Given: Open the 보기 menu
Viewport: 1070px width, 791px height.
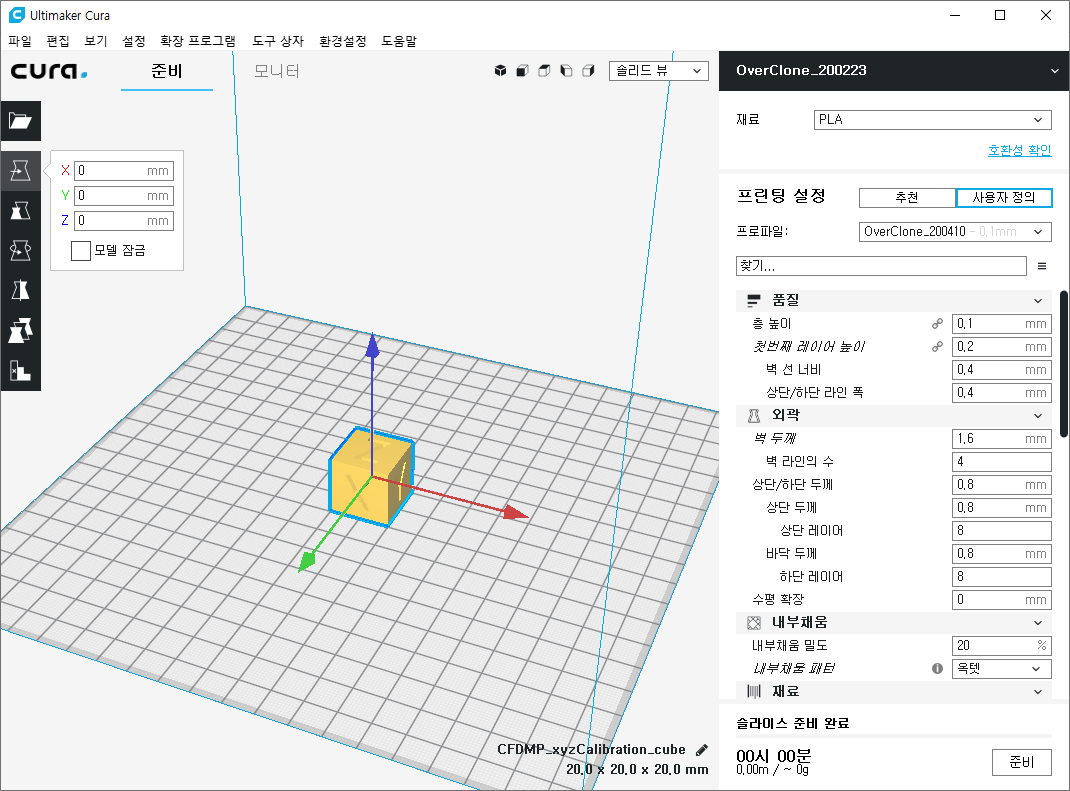Looking at the screenshot, I should pos(96,41).
